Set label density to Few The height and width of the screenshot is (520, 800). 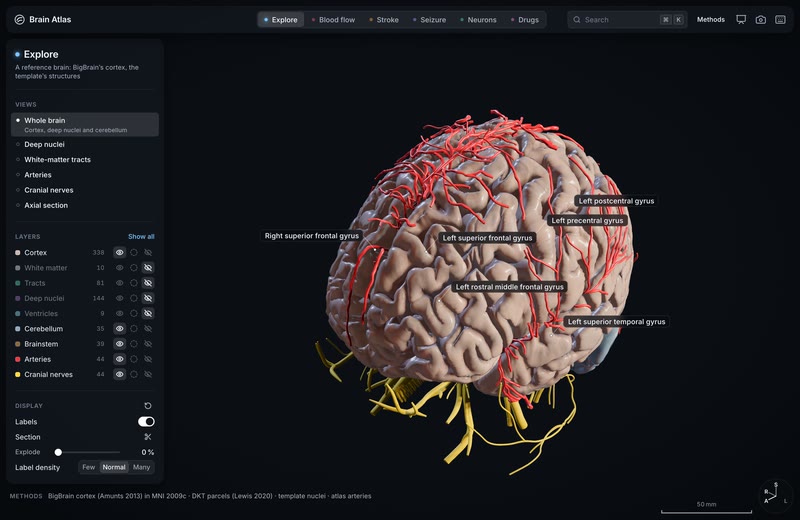pyautogui.click(x=89, y=467)
